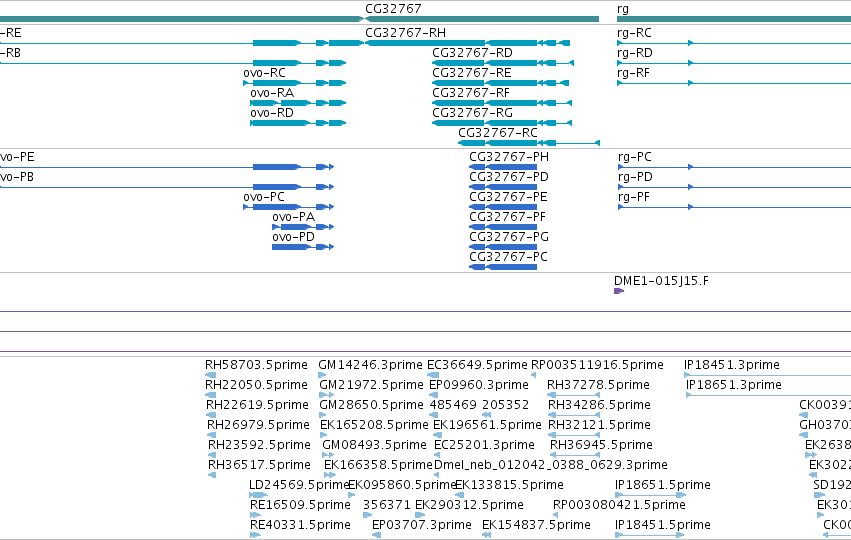Click the RP003080421.5prime EST label

[619, 505]
